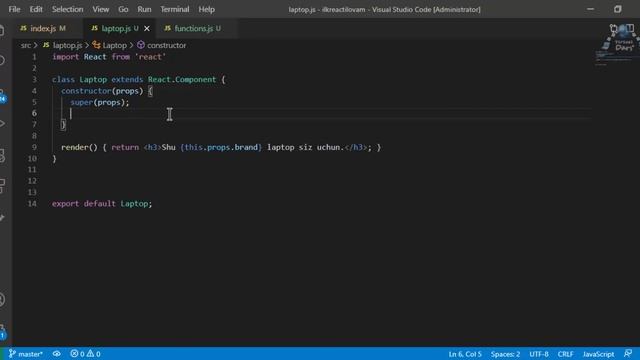Screen dimensions: 640x360
Task: Open the Run menu
Action: coord(144,9)
